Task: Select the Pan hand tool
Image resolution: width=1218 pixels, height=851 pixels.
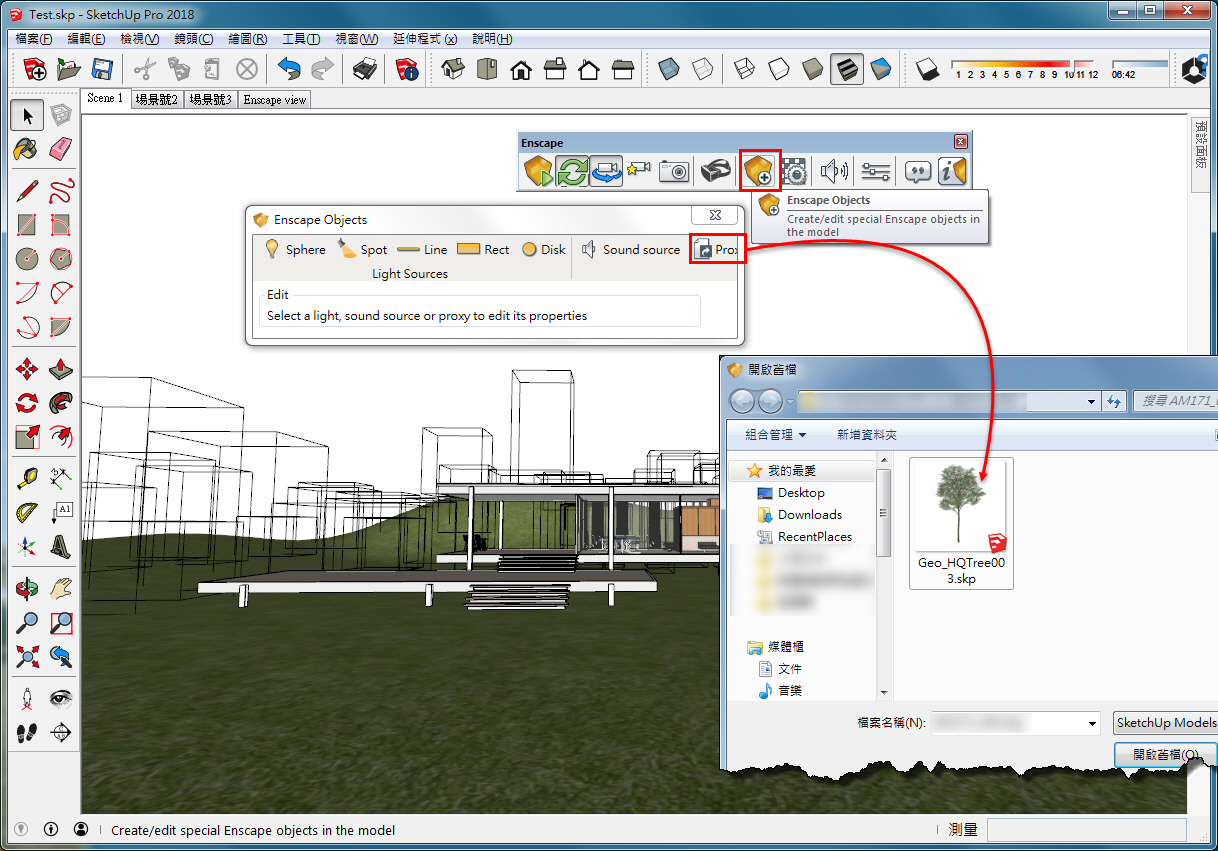Action: (61, 589)
